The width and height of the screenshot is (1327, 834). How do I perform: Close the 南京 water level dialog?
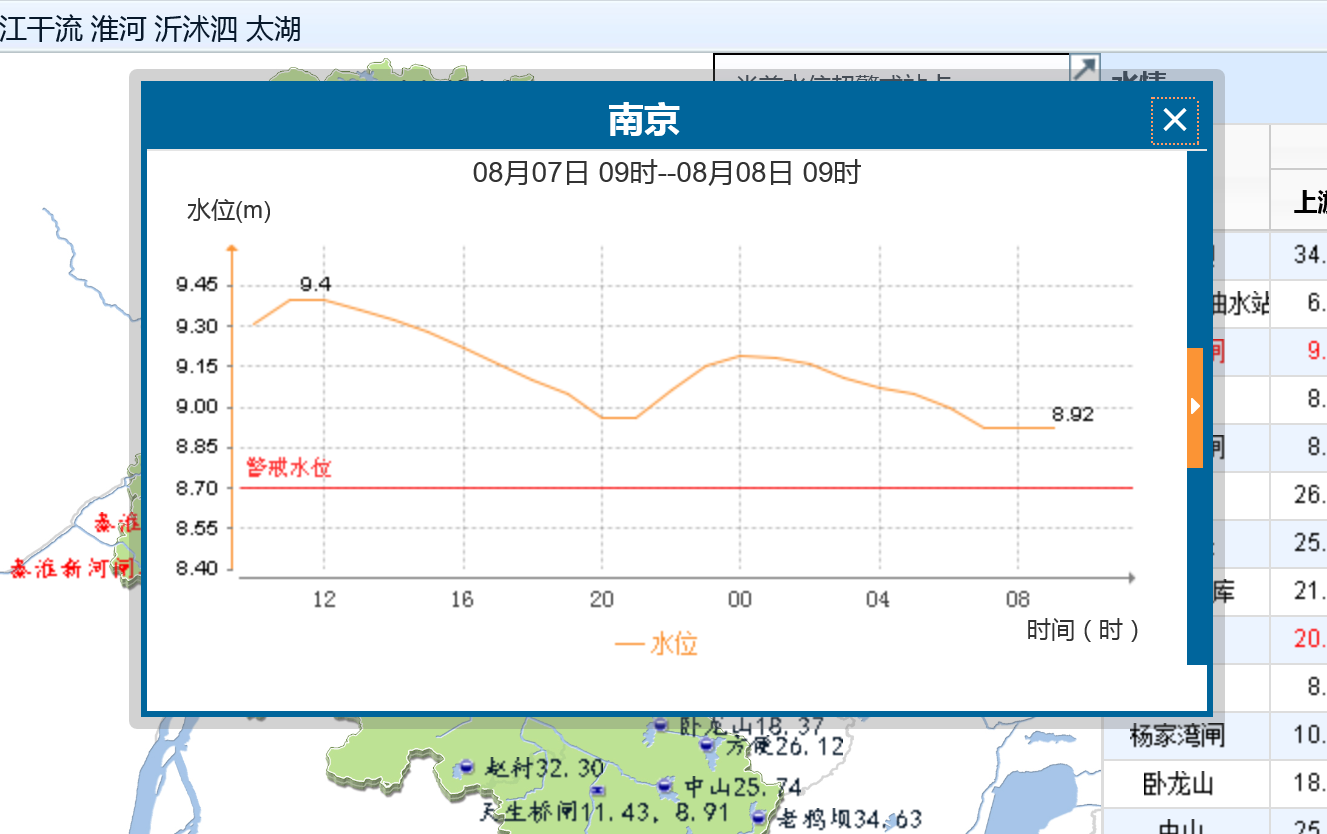[x=1175, y=120]
